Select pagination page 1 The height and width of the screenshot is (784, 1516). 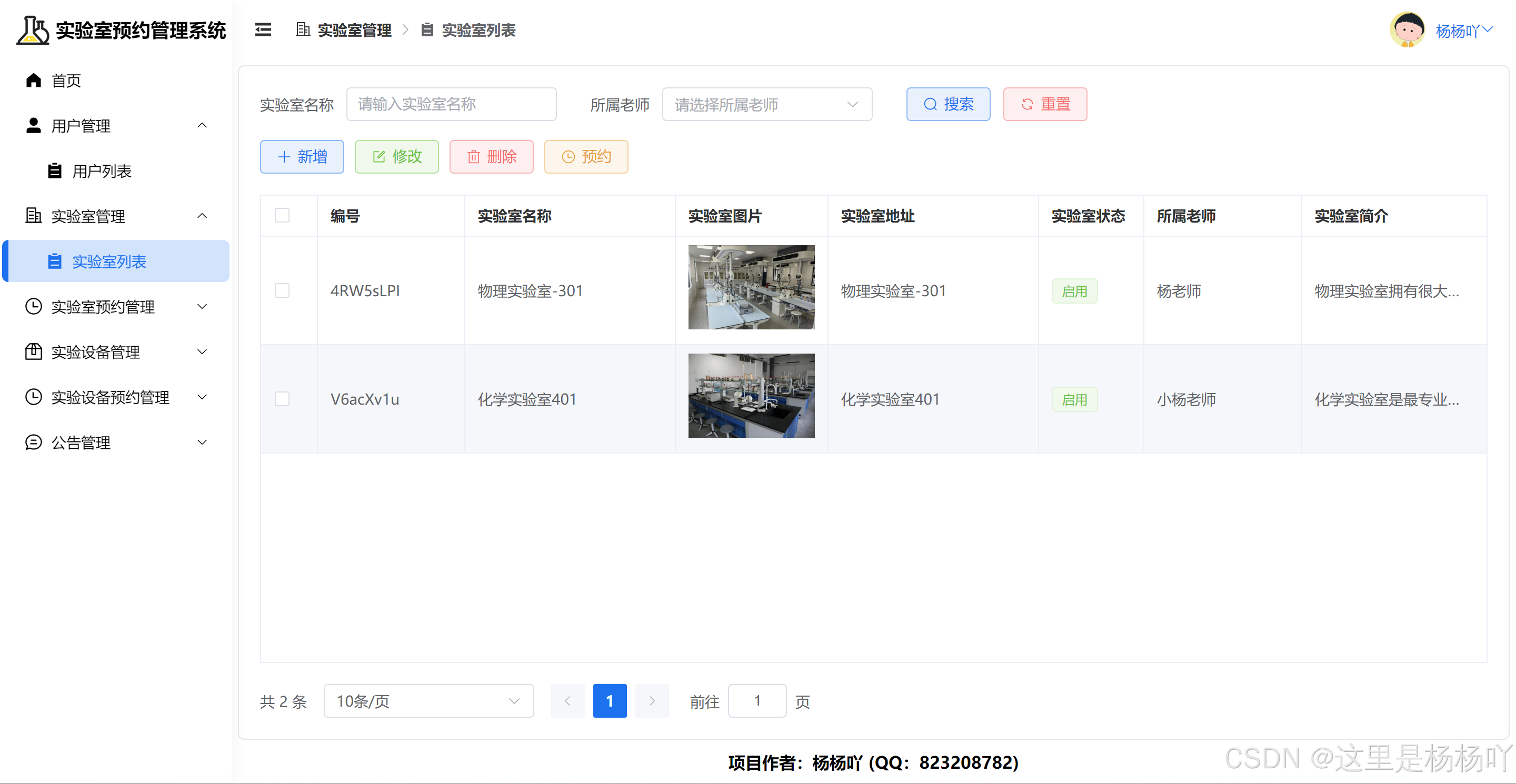(610, 701)
